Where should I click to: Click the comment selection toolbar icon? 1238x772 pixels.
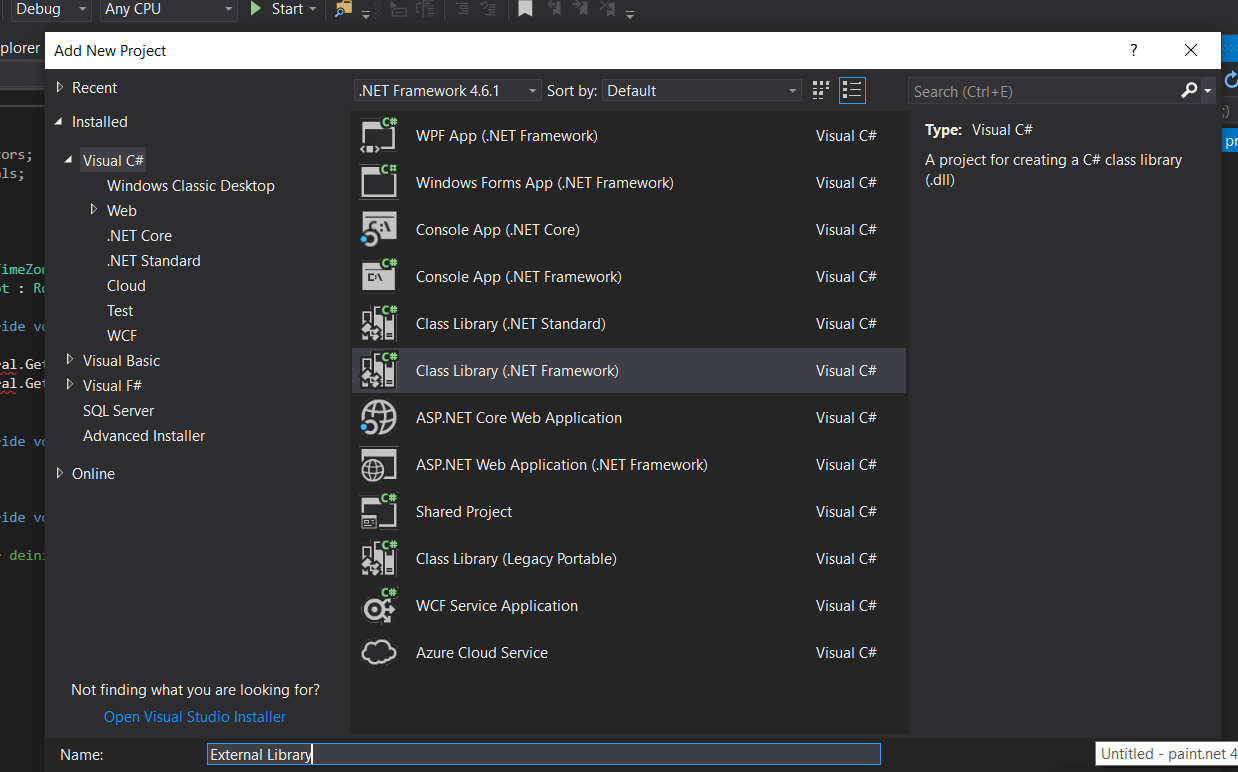(462, 9)
